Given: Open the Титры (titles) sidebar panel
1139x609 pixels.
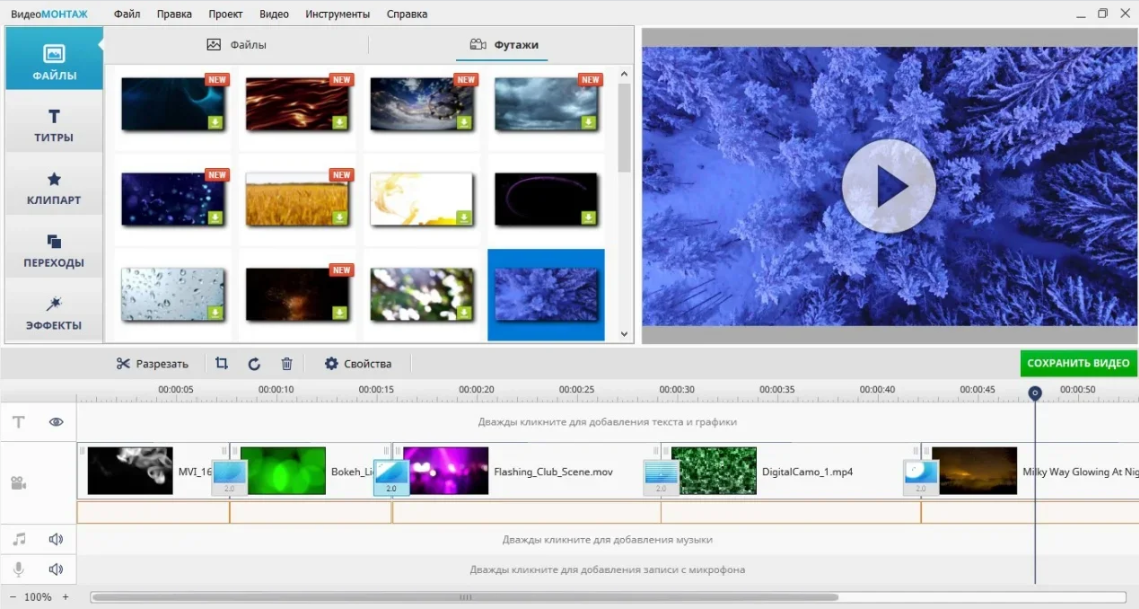Looking at the screenshot, I should 54,126.
